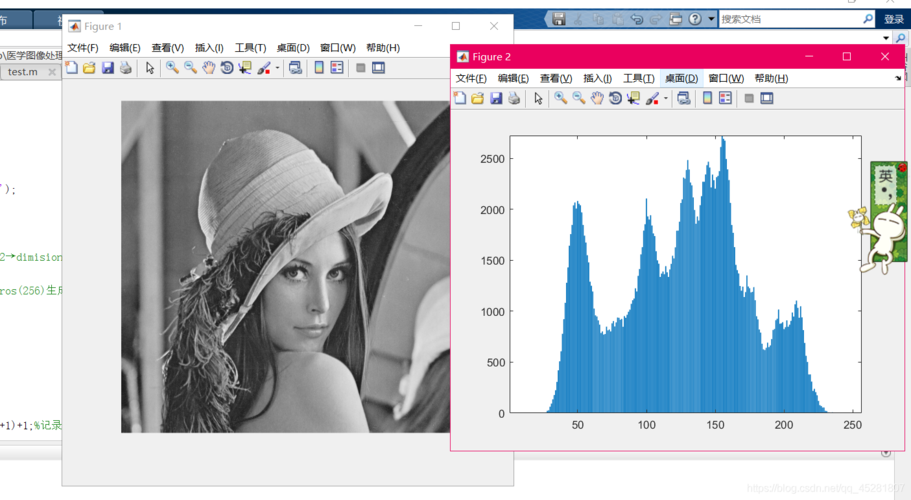
Task: Open 帮助(H) menu in Figure 1
Action: [x=383, y=48]
